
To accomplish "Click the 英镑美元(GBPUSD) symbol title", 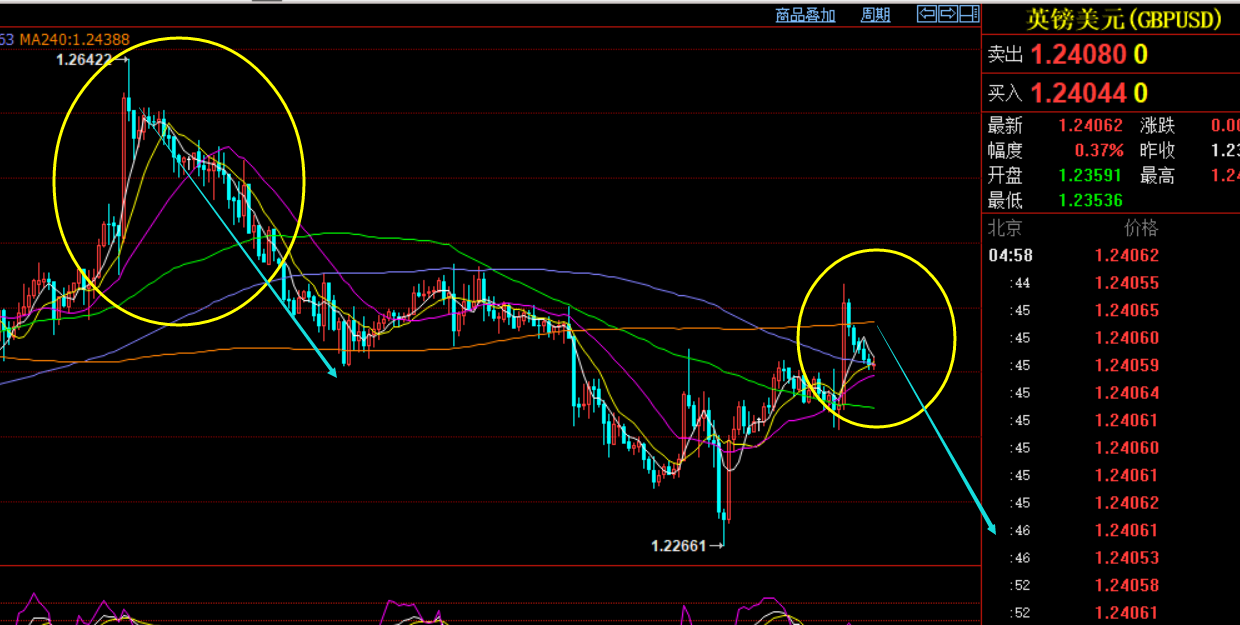I will click(1124, 19).
